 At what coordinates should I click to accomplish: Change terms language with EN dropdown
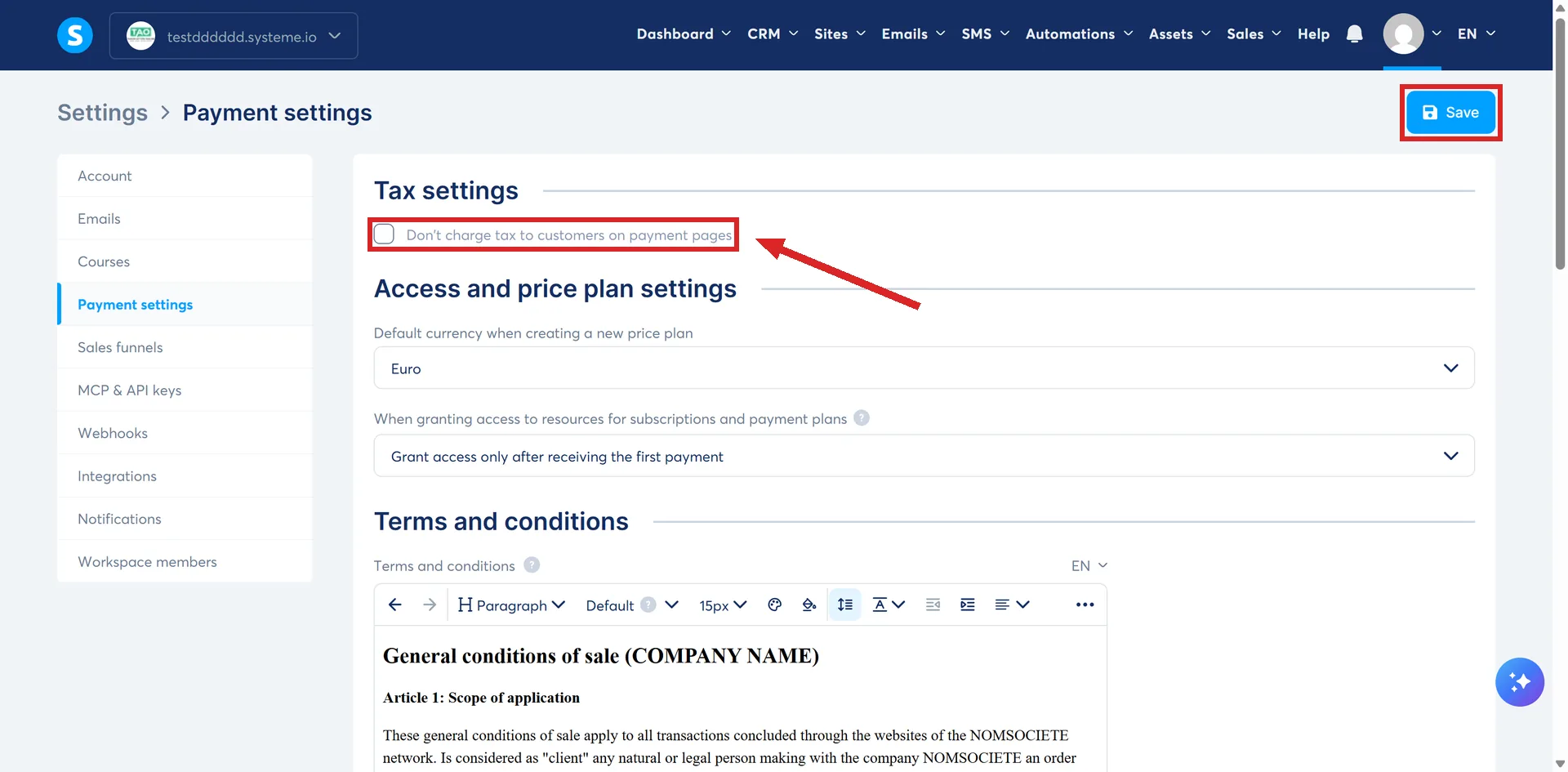(1089, 565)
